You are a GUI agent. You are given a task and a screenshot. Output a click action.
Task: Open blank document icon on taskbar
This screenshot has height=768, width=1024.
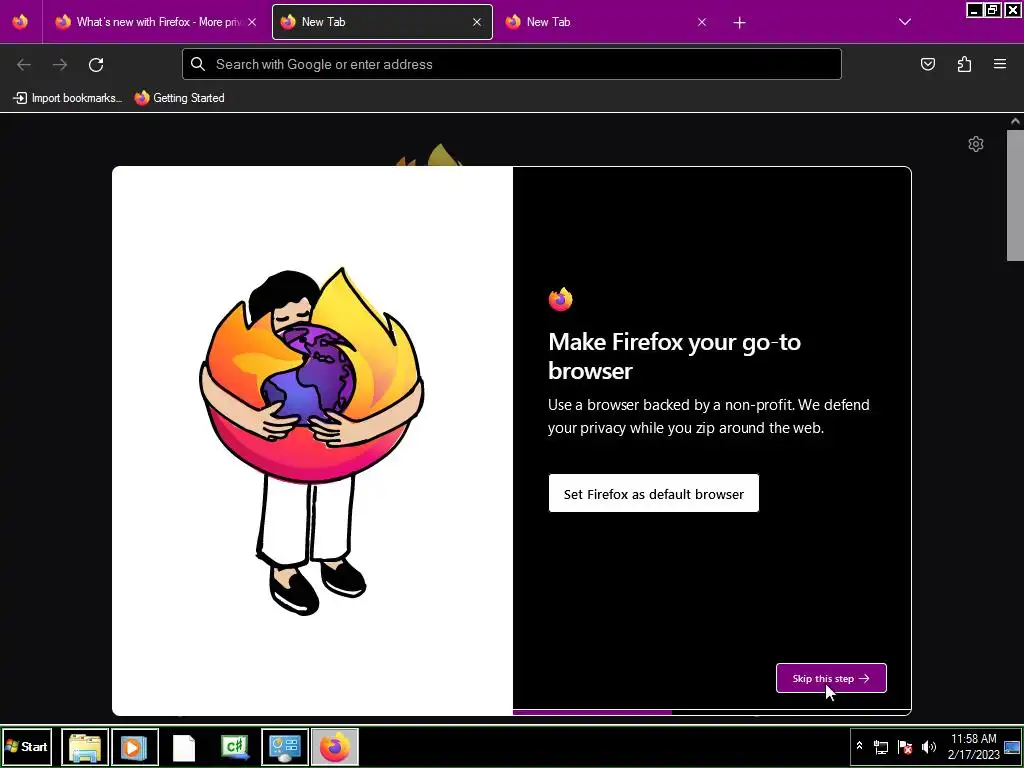(184, 748)
